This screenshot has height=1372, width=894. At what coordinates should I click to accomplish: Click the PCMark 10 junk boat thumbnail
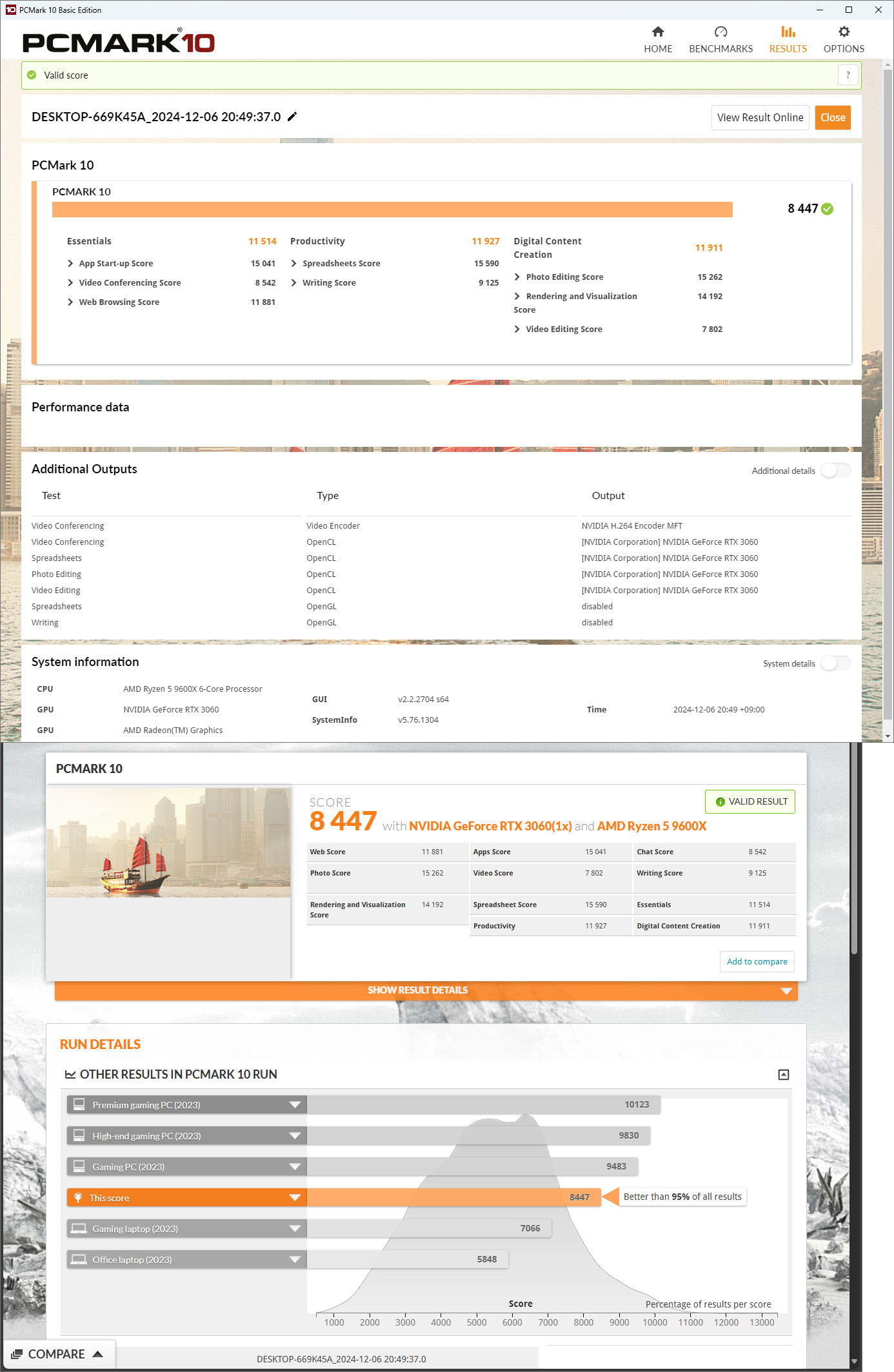pyautogui.click(x=168, y=842)
